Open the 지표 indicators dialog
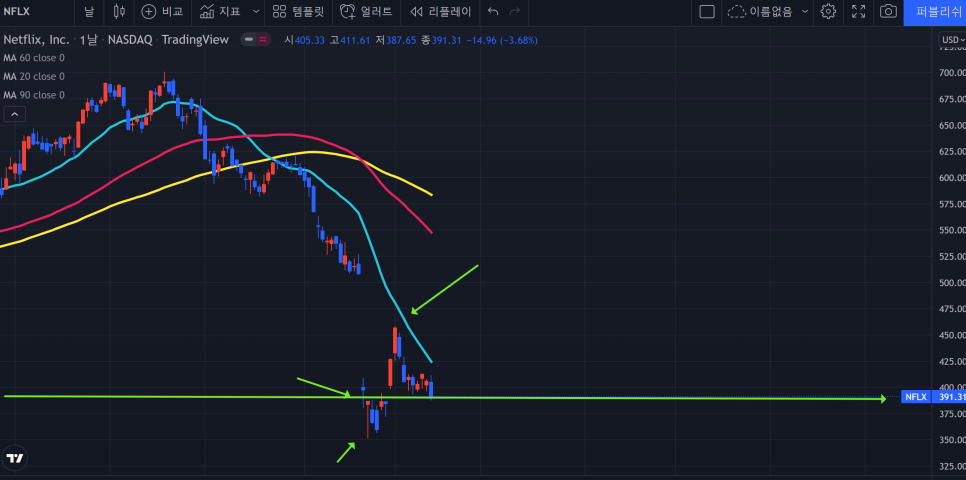This screenshot has width=966, height=480. pos(221,11)
